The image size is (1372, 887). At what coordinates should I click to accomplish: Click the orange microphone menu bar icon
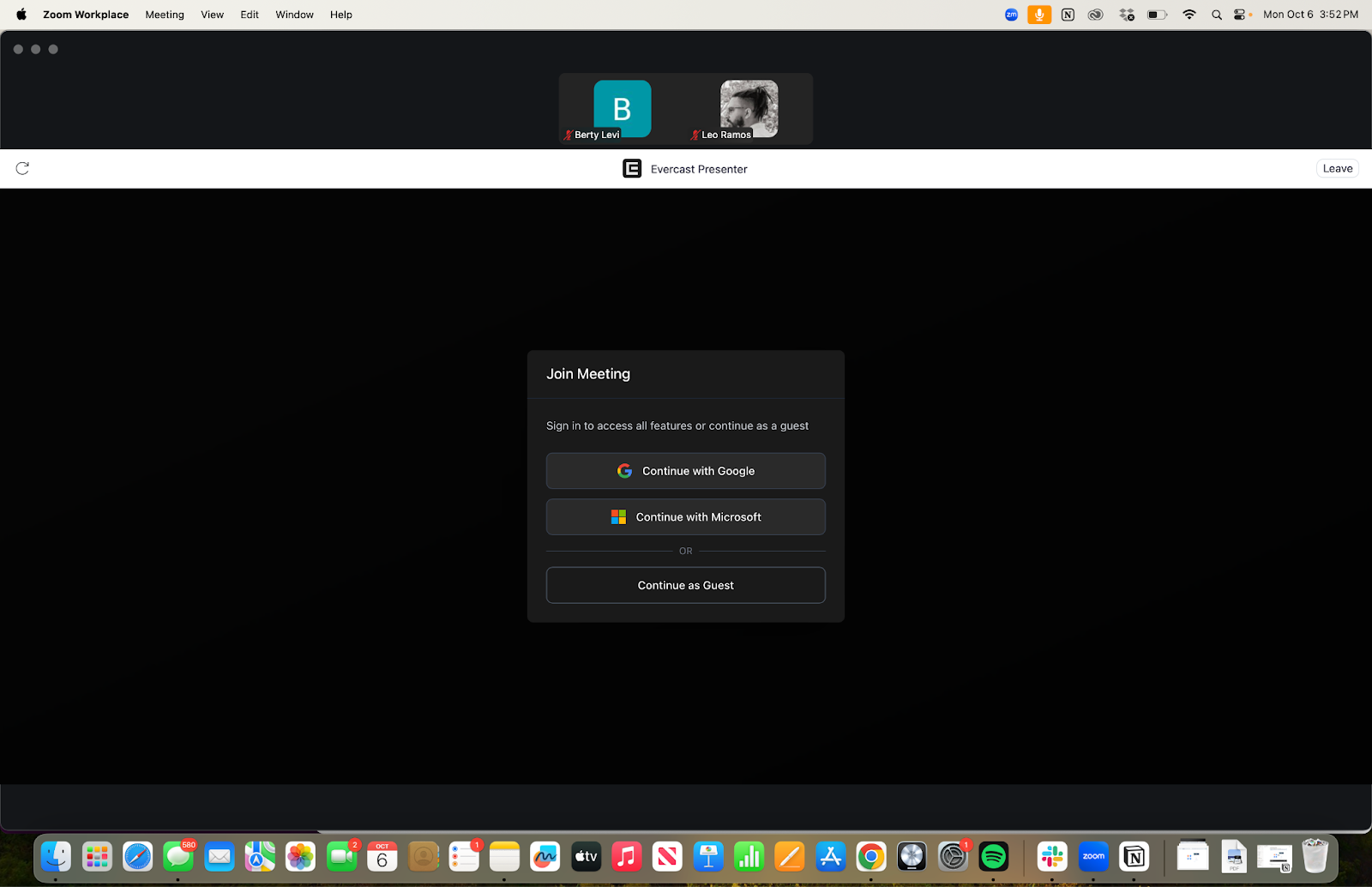pyautogui.click(x=1039, y=15)
